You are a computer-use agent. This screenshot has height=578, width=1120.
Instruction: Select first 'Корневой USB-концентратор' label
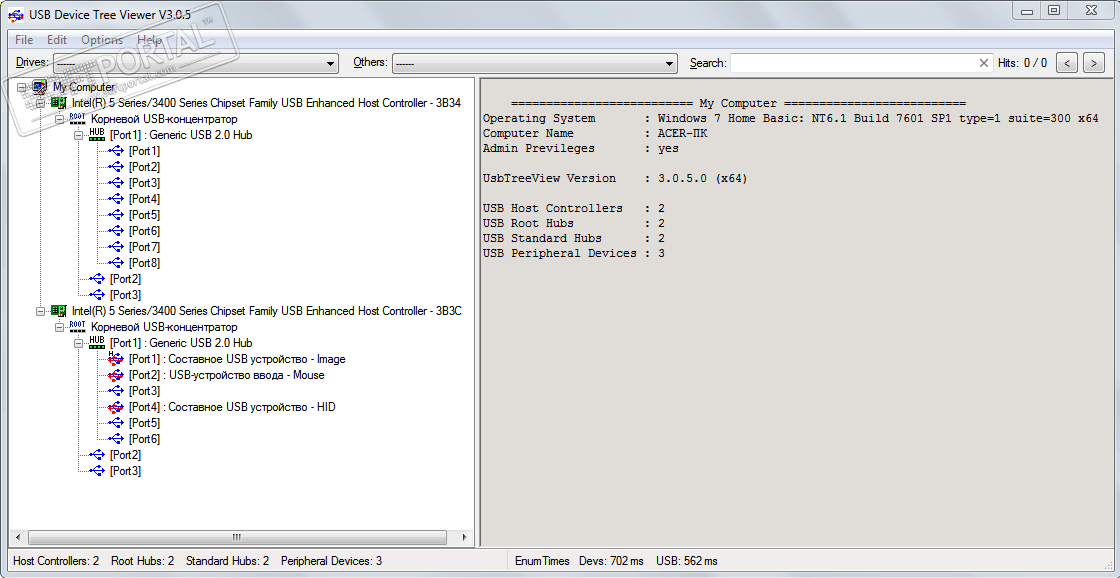click(164, 119)
